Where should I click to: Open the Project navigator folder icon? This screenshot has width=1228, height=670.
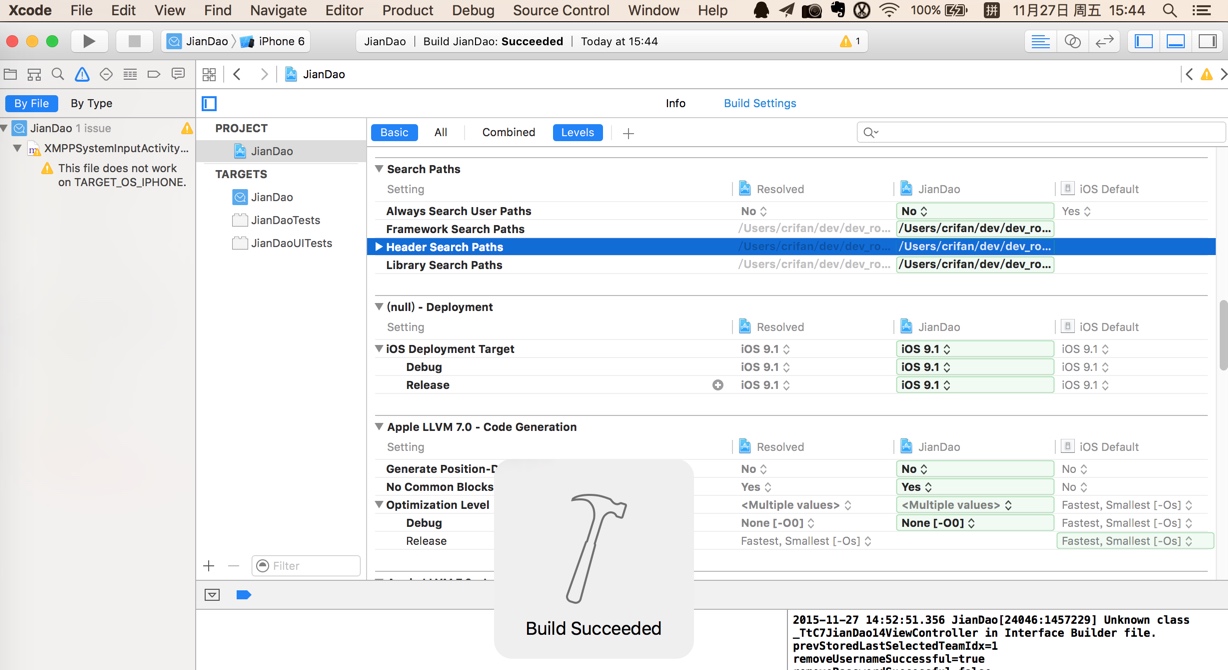click(x=11, y=73)
